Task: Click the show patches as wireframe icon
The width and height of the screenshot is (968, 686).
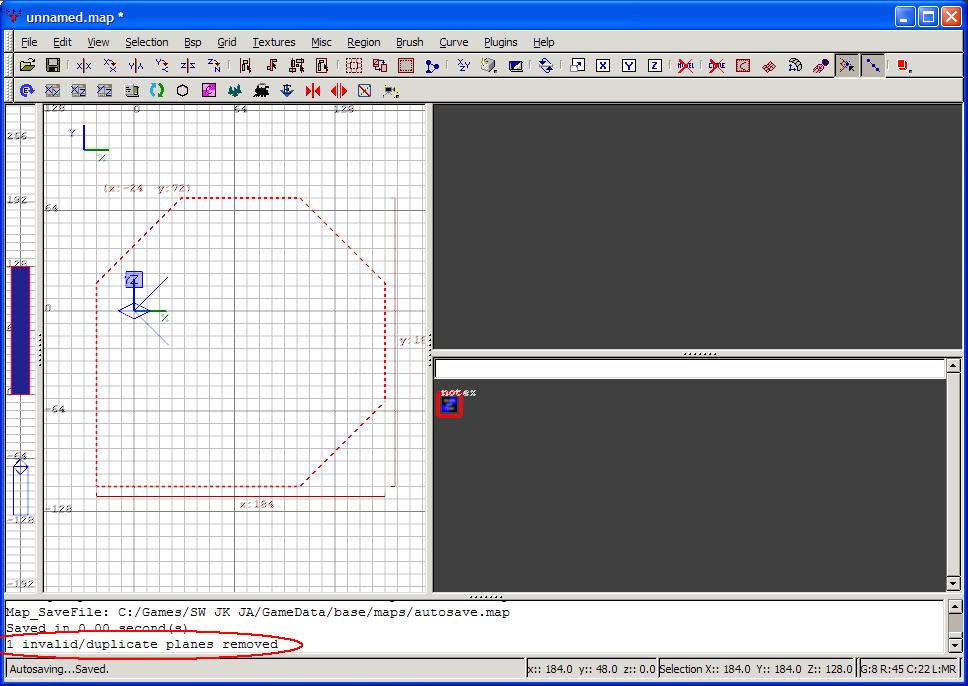Action: tap(769, 65)
